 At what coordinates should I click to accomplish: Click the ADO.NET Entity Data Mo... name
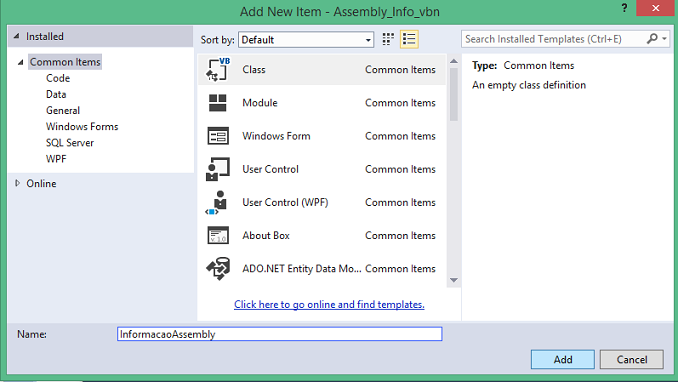tap(302, 269)
